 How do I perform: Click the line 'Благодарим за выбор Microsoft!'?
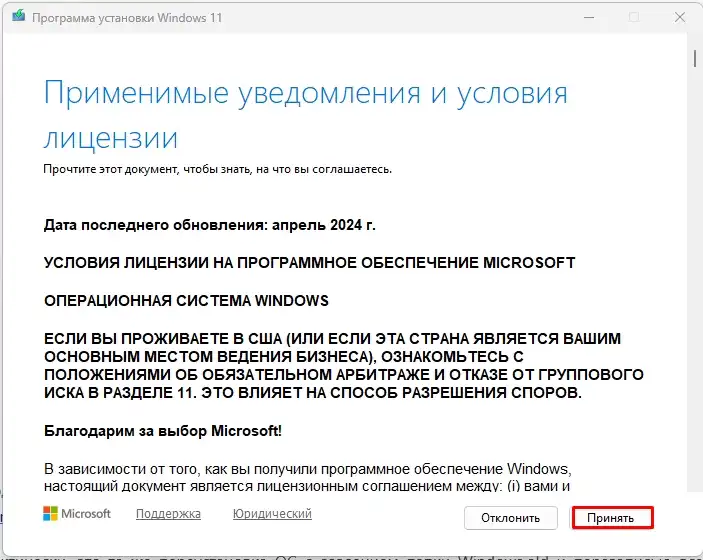point(163,431)
